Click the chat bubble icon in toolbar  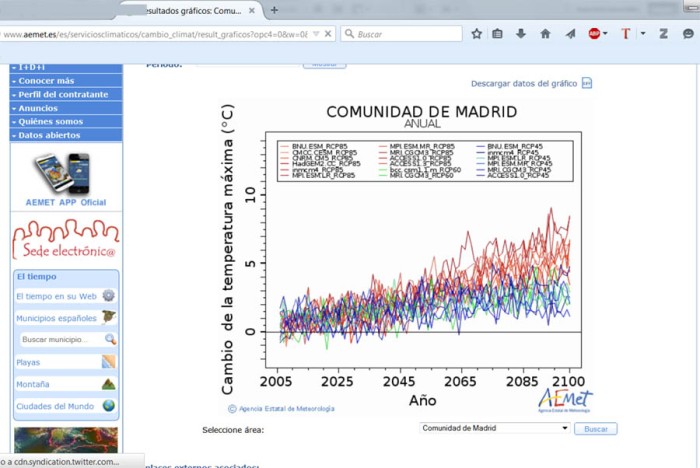[x=689, y=33]
